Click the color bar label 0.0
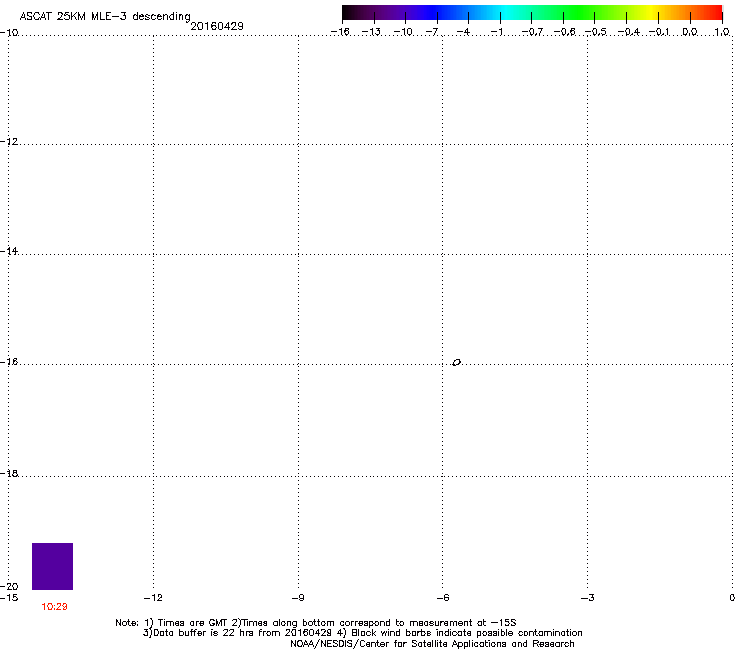Image resolution: width=740 pixels, height=650 pixels. coord(690,32)
